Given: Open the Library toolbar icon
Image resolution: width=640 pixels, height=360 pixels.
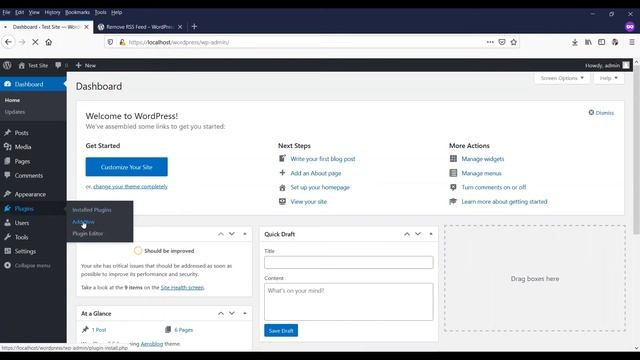Looking at the screenshot, I should [x=588, y=42].
